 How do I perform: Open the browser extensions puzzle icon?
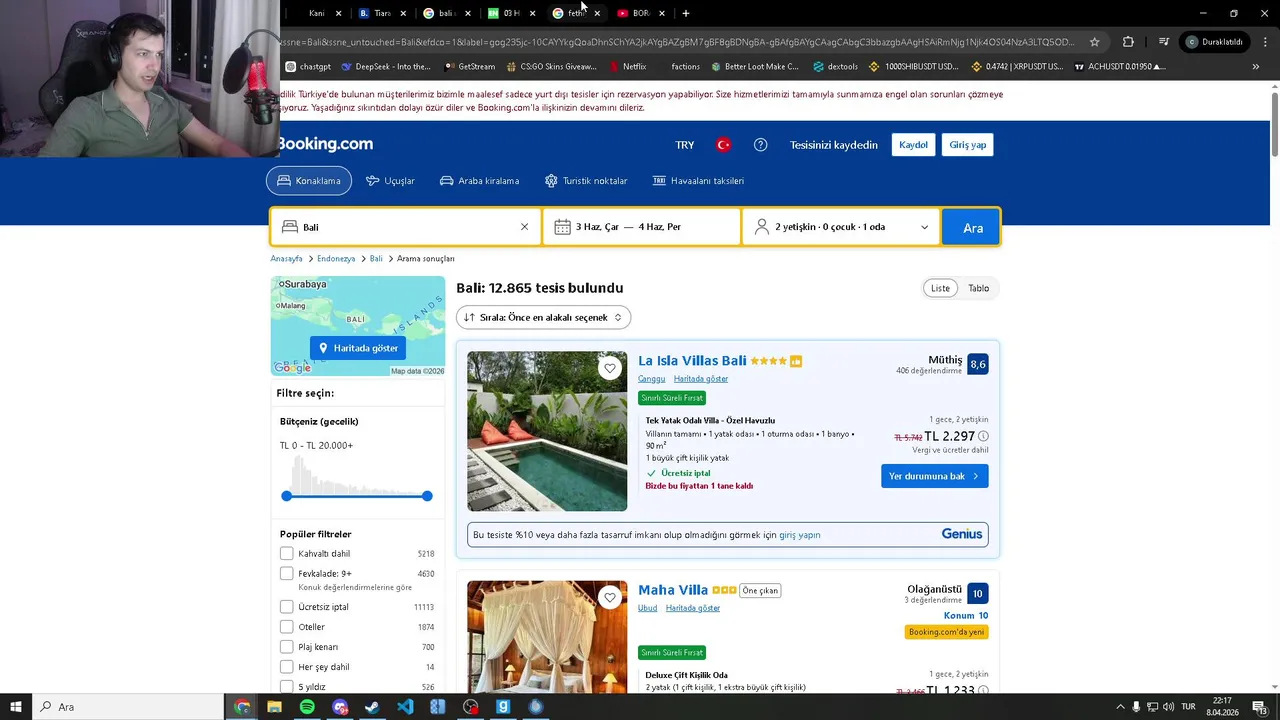(x=1128, y=42)
